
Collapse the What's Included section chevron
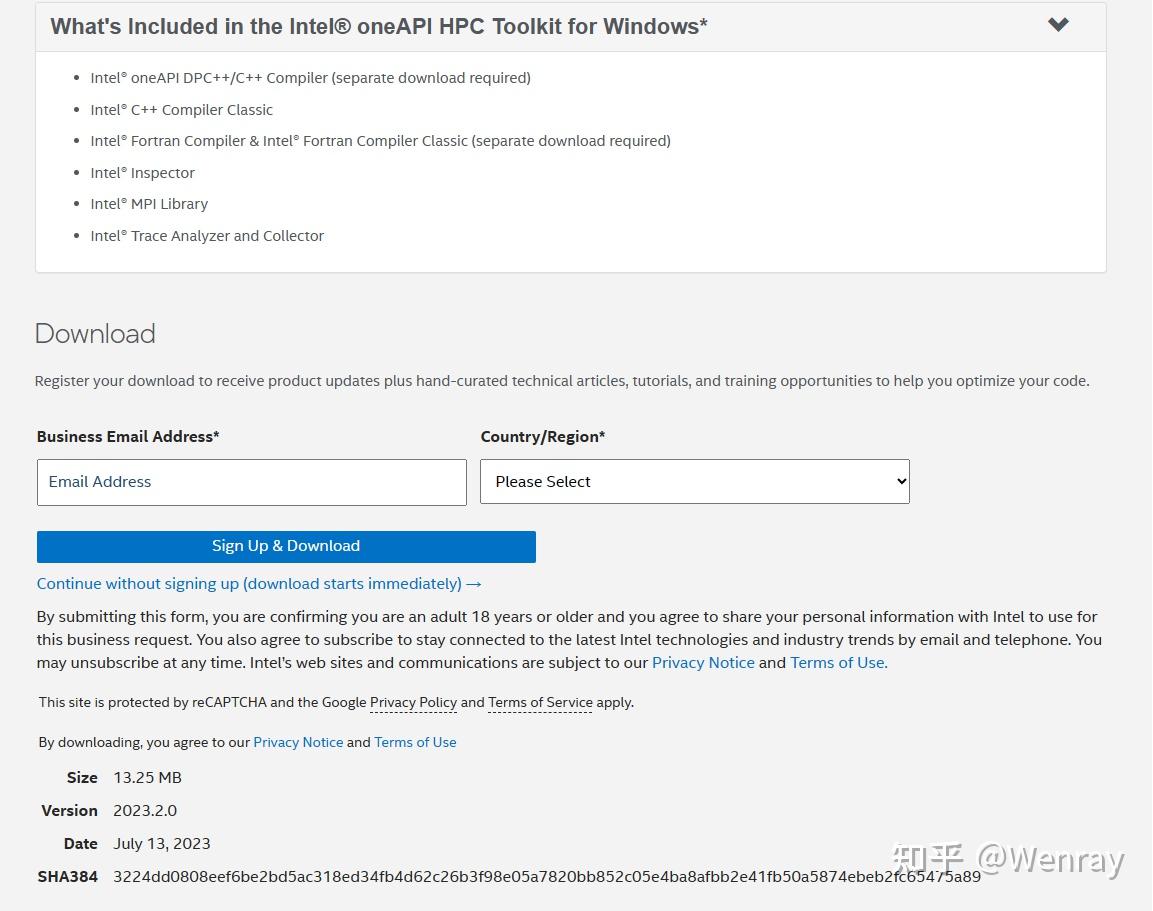pos(1058,25)
